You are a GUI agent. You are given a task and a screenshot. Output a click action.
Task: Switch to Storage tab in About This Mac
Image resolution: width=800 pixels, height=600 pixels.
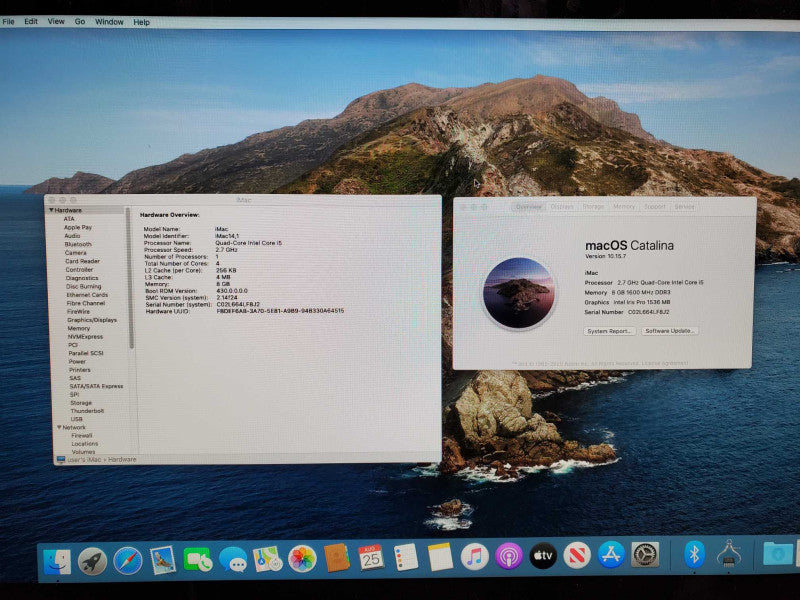point(593,207)
